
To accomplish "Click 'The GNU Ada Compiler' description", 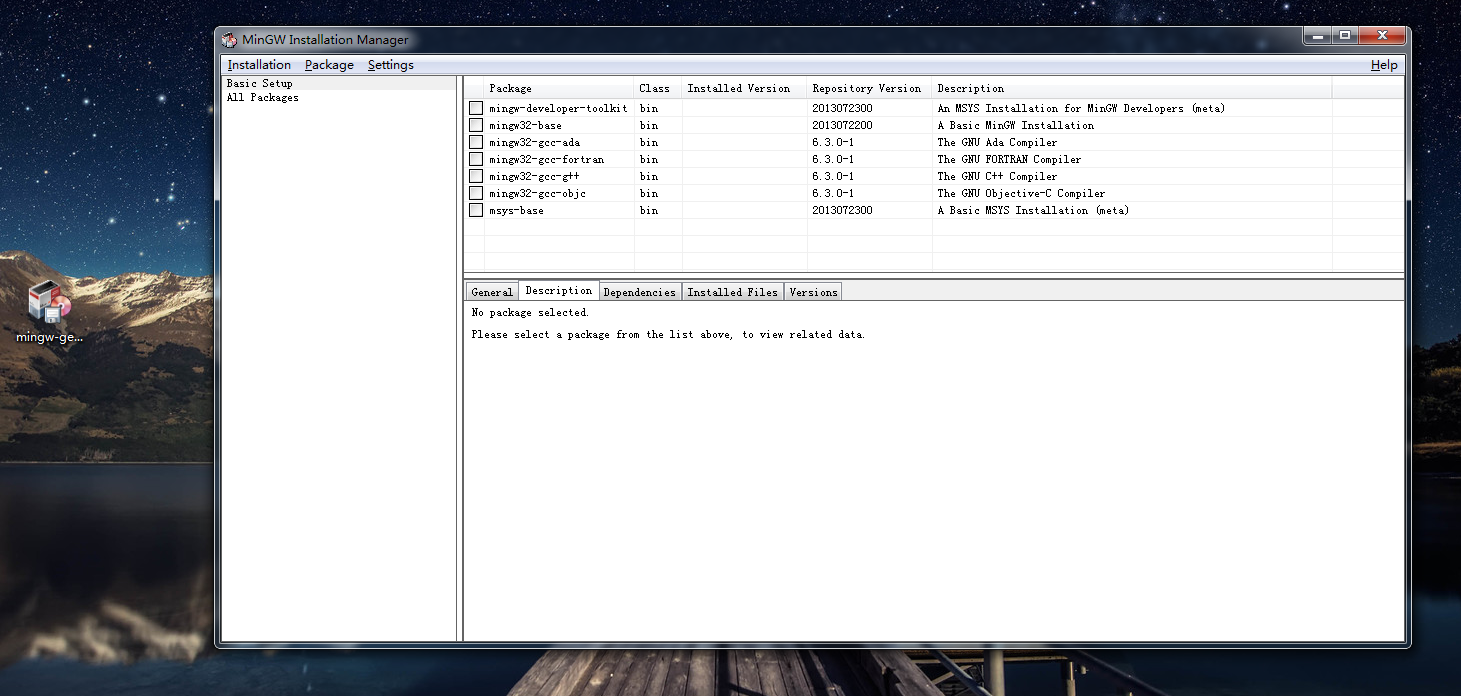I will tap(997, 142).
